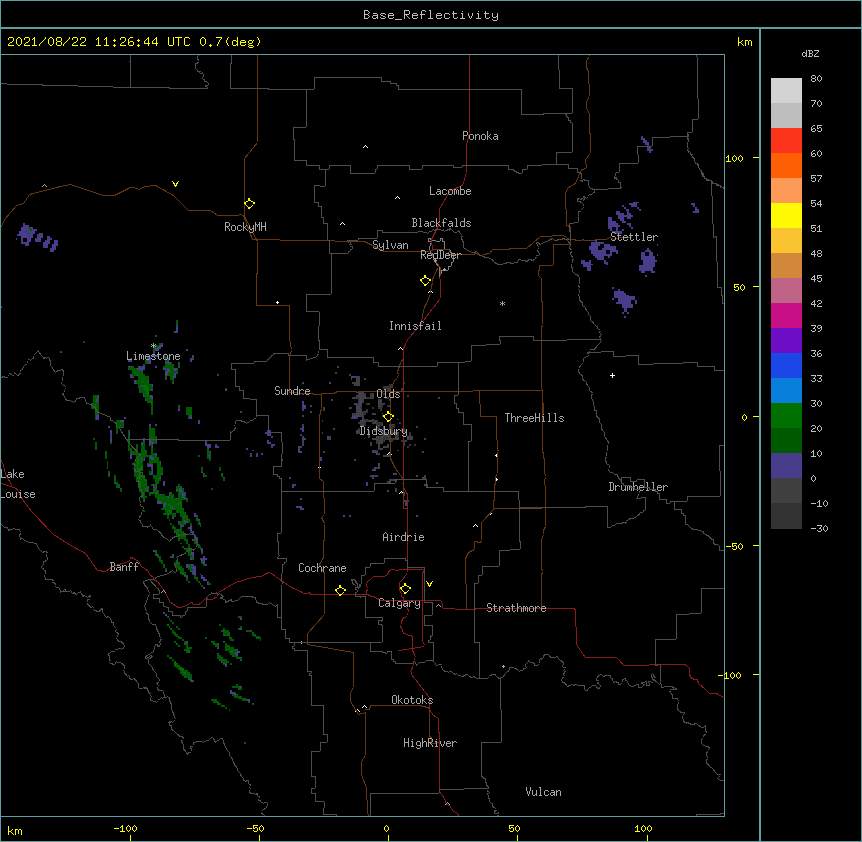Viewport: 862px width, 842px height.
Task: Click the Innisfail city label
Action: (415, 326)
